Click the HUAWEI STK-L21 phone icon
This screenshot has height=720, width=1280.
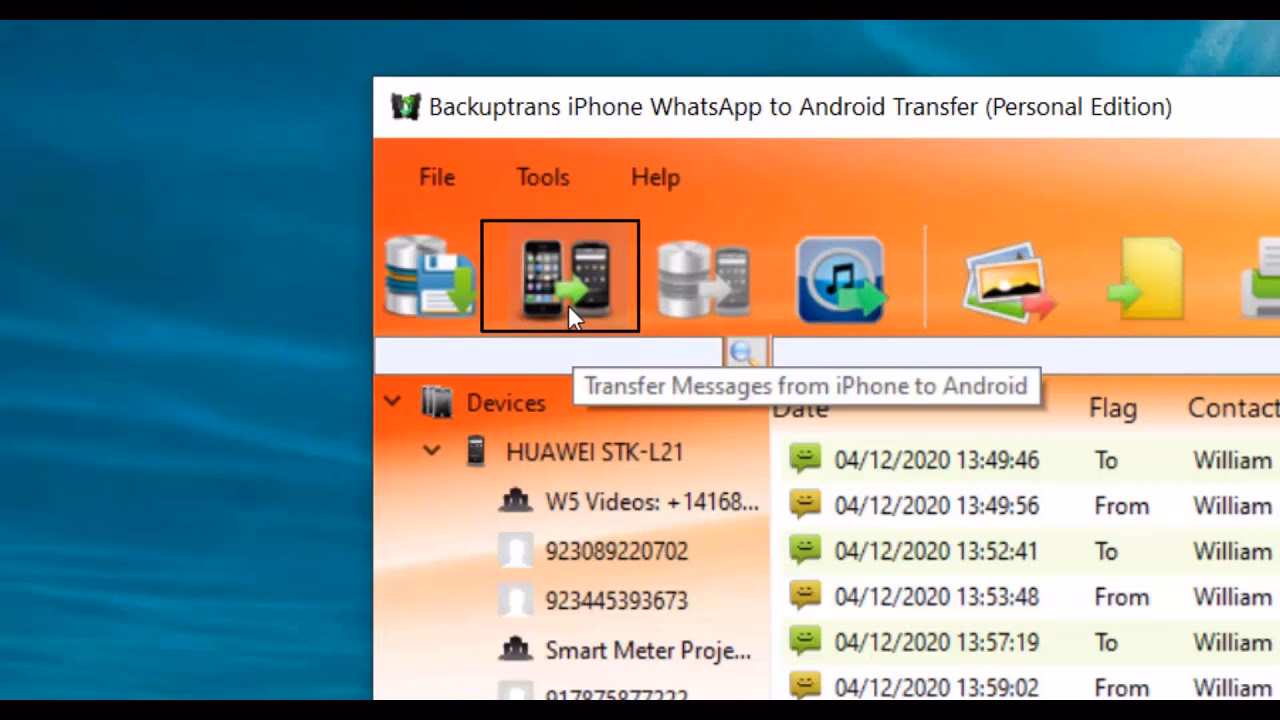point(476,451)
